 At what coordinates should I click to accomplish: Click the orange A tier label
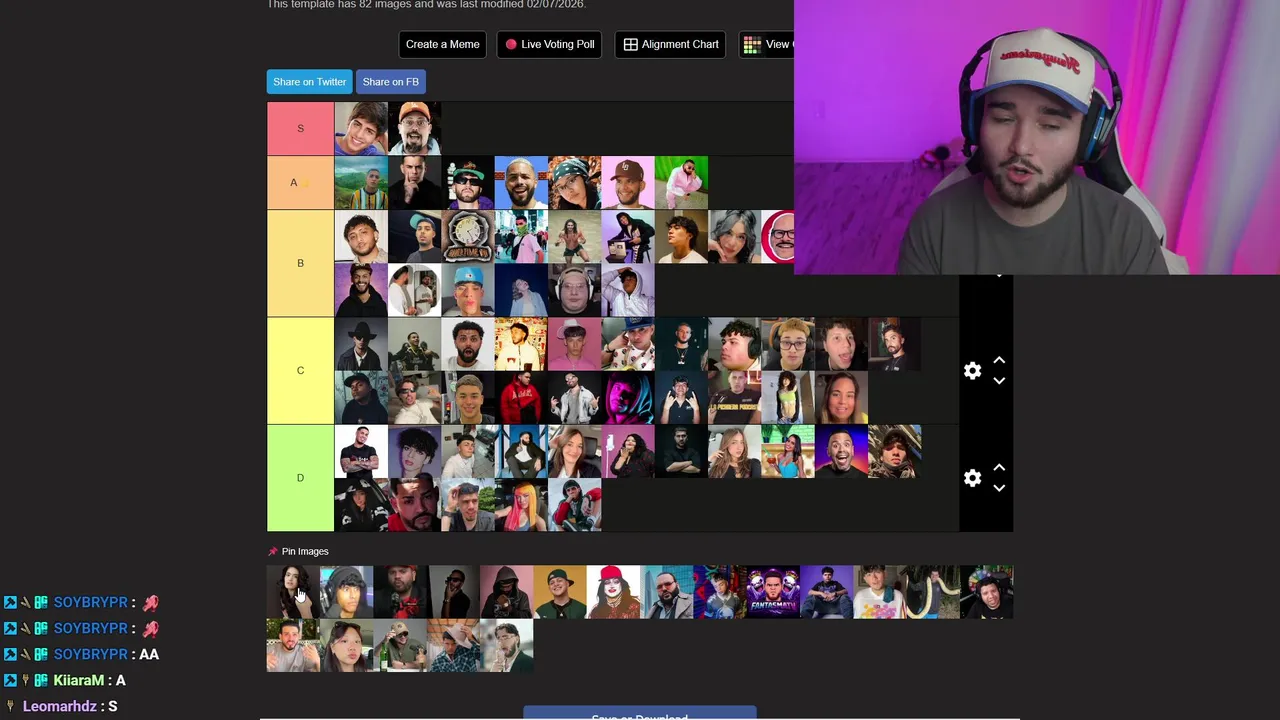pos(300,182)
